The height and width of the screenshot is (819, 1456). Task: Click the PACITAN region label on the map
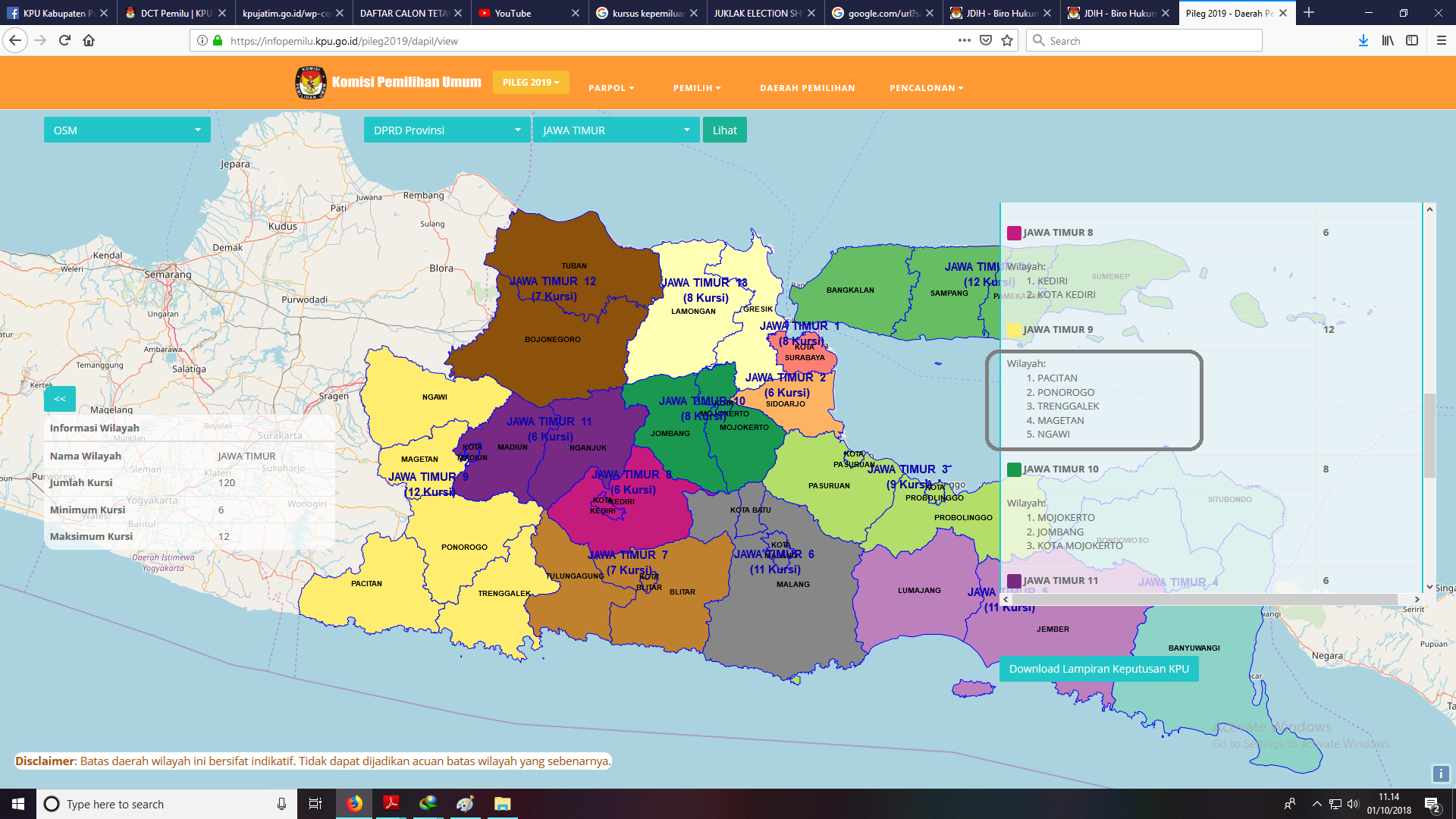(366, 584)
